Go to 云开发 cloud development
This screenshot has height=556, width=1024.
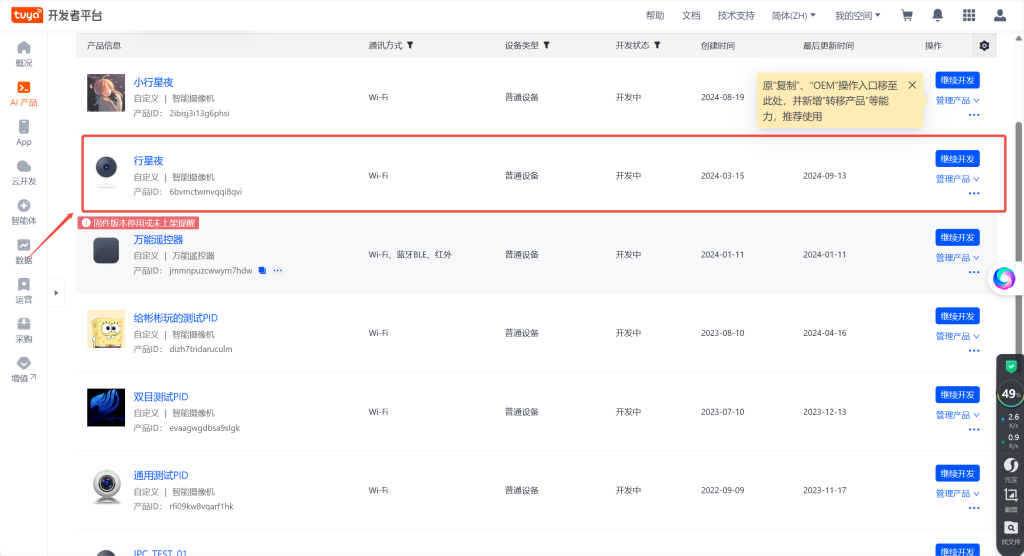24,171
